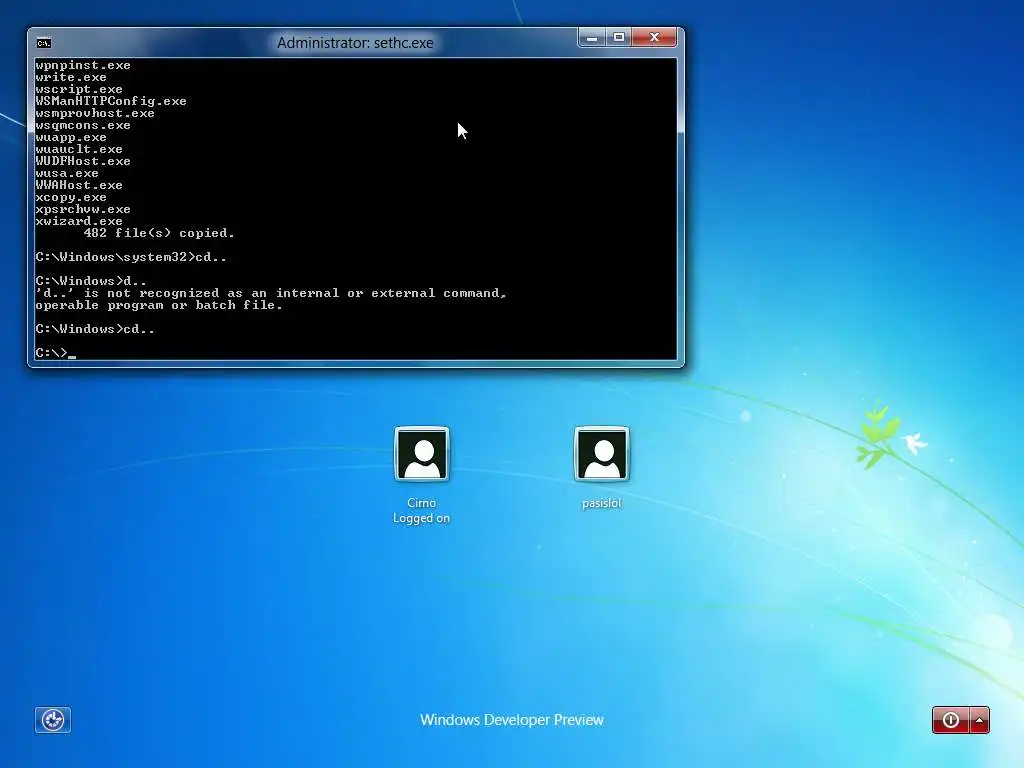Image resolution: width=1024 pixels, height=768 pixels.
Task: Click the 'C:\Windows>d..' command line
Action: click(x=91, y=281)
